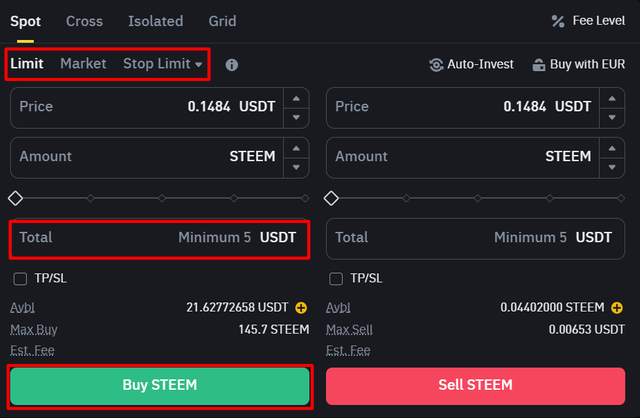Decrease sell amount down arrow

[612, 167]
